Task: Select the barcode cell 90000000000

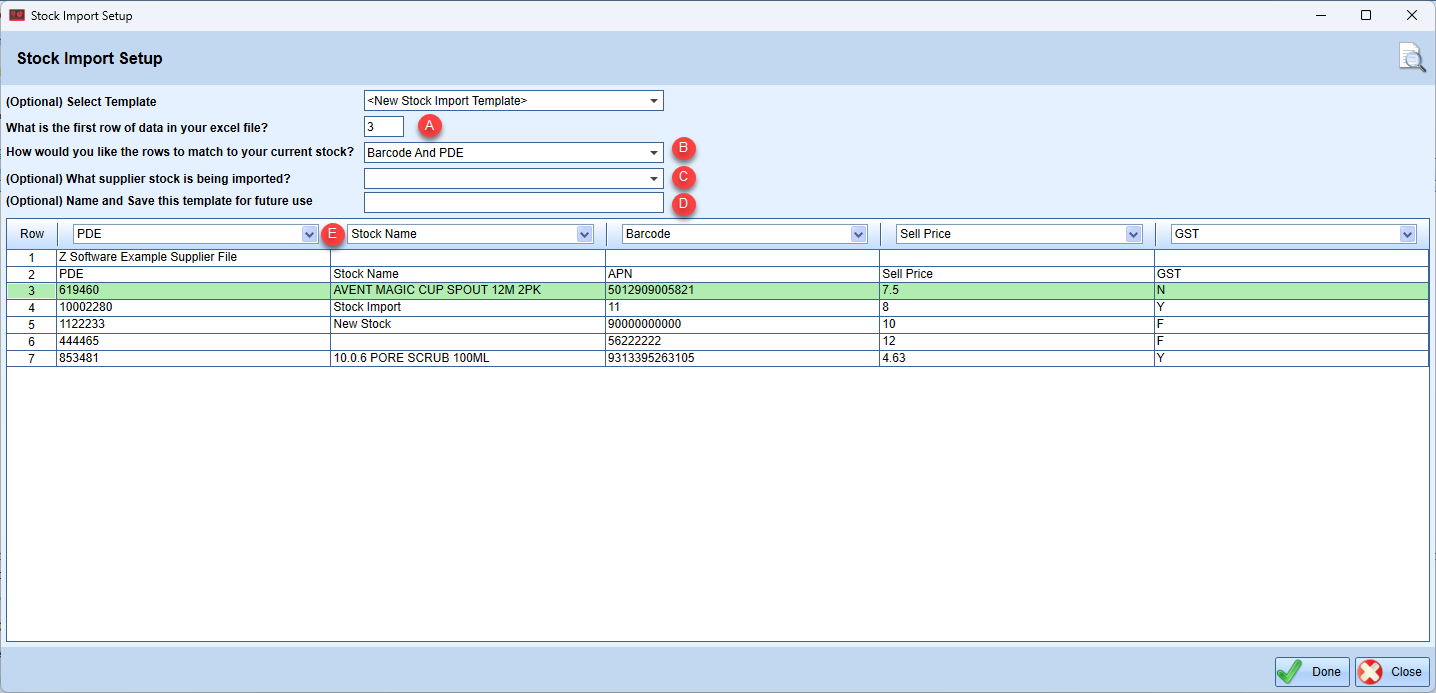Action: click(742, 324)
